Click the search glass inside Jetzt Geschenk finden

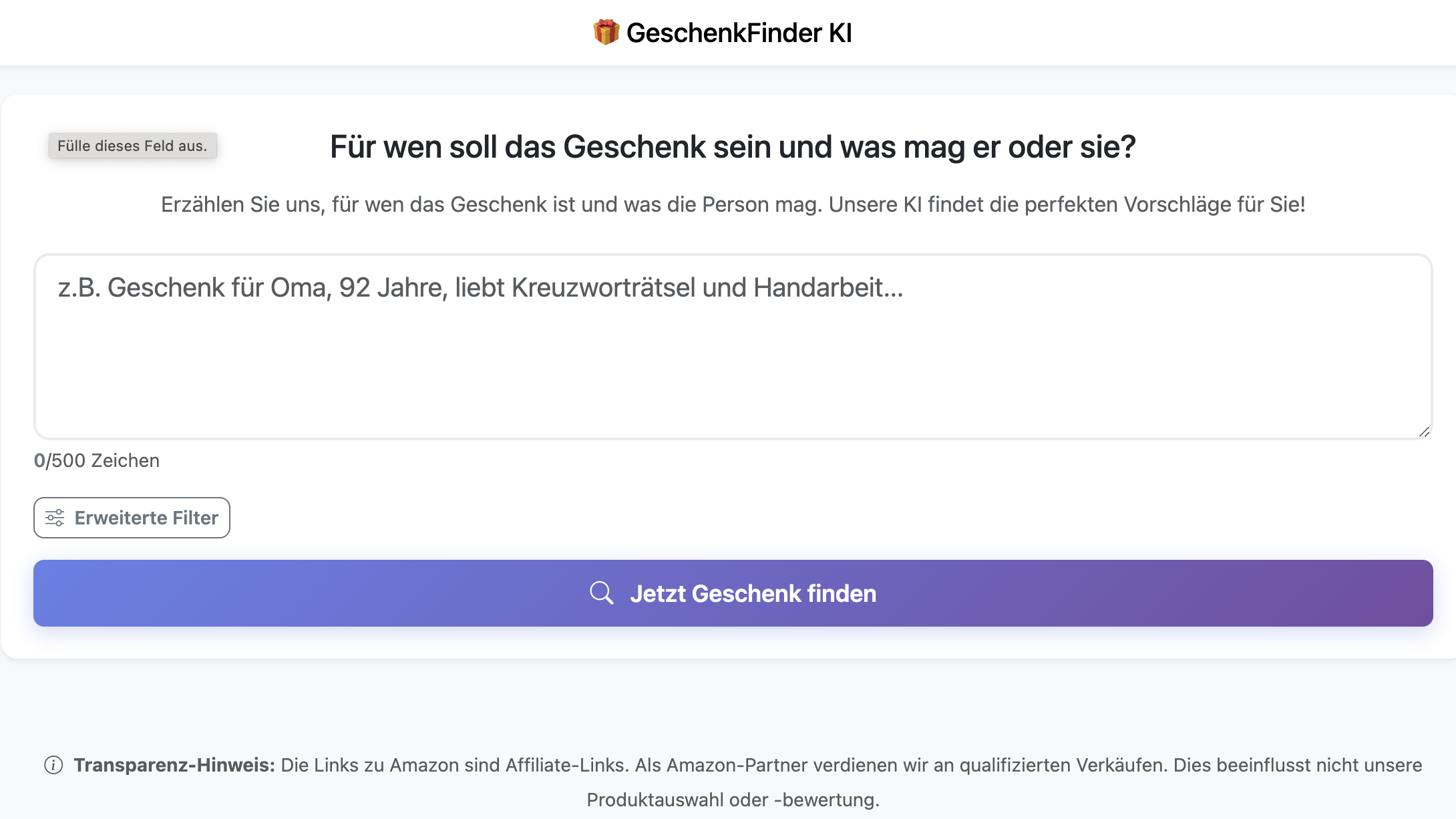tap(602, 593)
